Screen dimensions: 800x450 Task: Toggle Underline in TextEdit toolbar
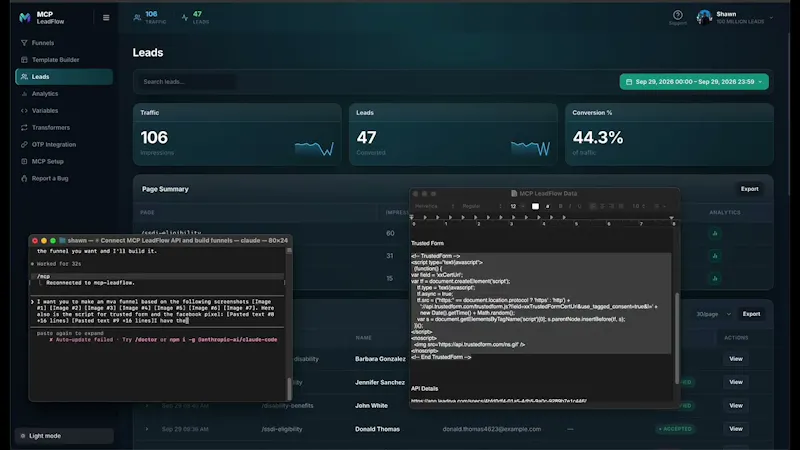pyautogui.click(x=580, y=206)
